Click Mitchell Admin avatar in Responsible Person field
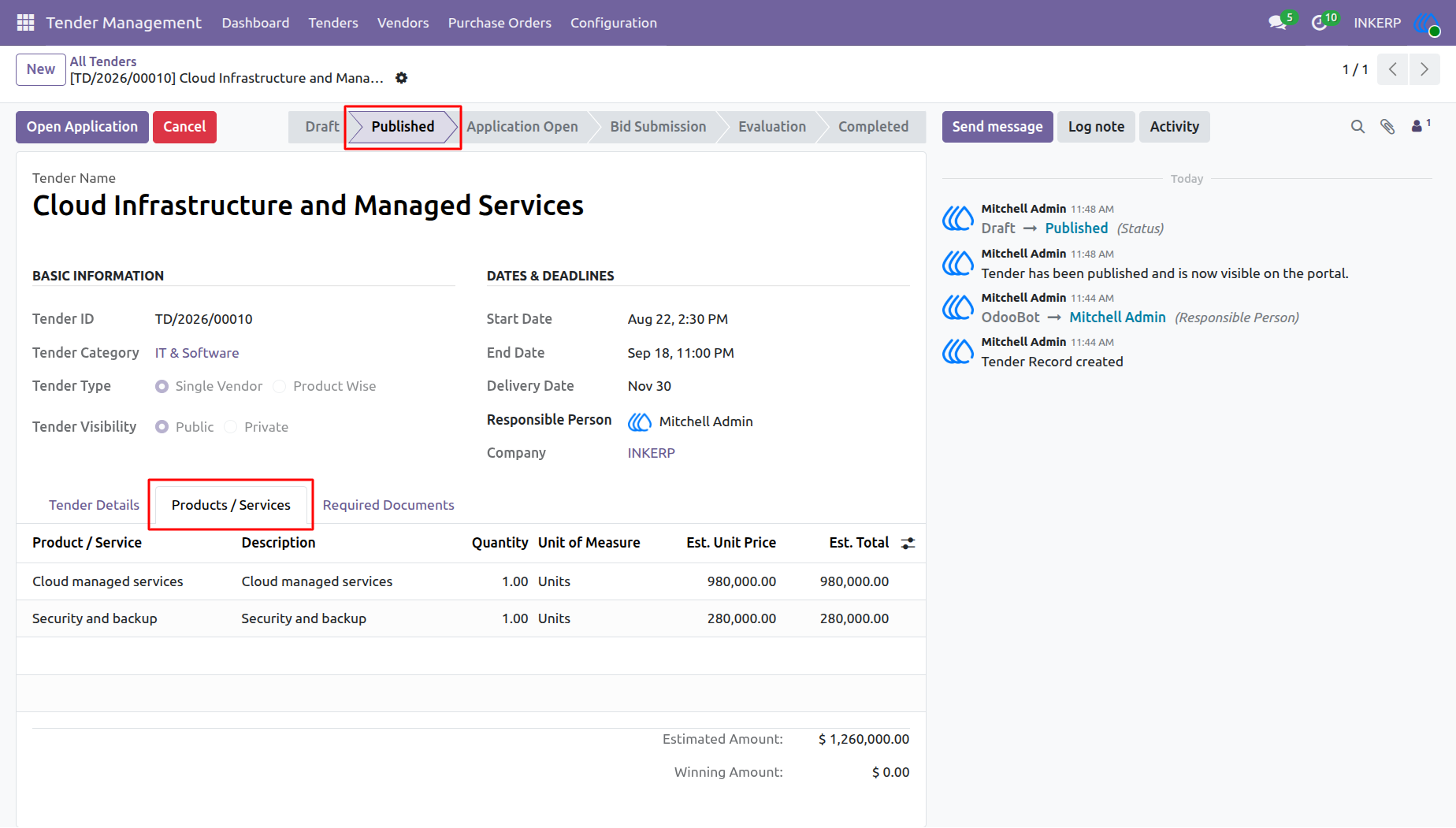The image size is (1456, 828). (640, 421)
